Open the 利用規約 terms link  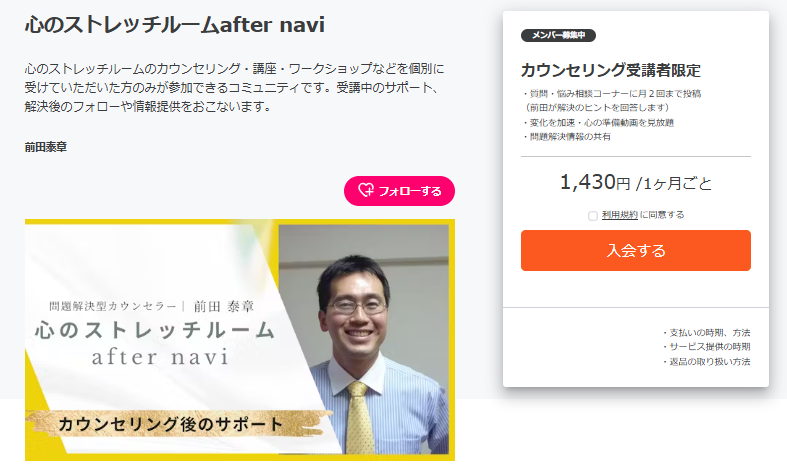[620, 215]
